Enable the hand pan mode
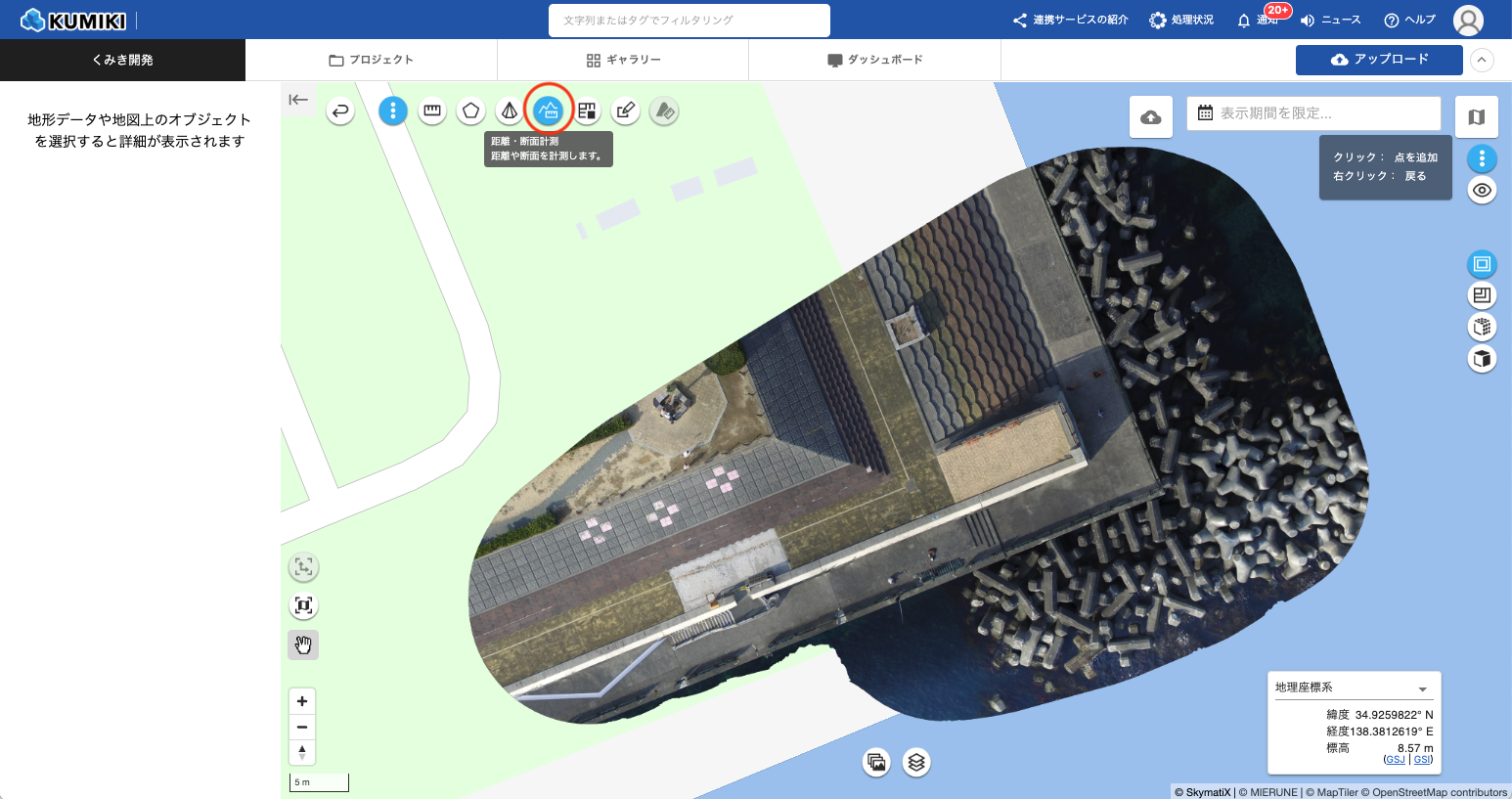This screenshot has width=1512, height=799. coord(303,644)
